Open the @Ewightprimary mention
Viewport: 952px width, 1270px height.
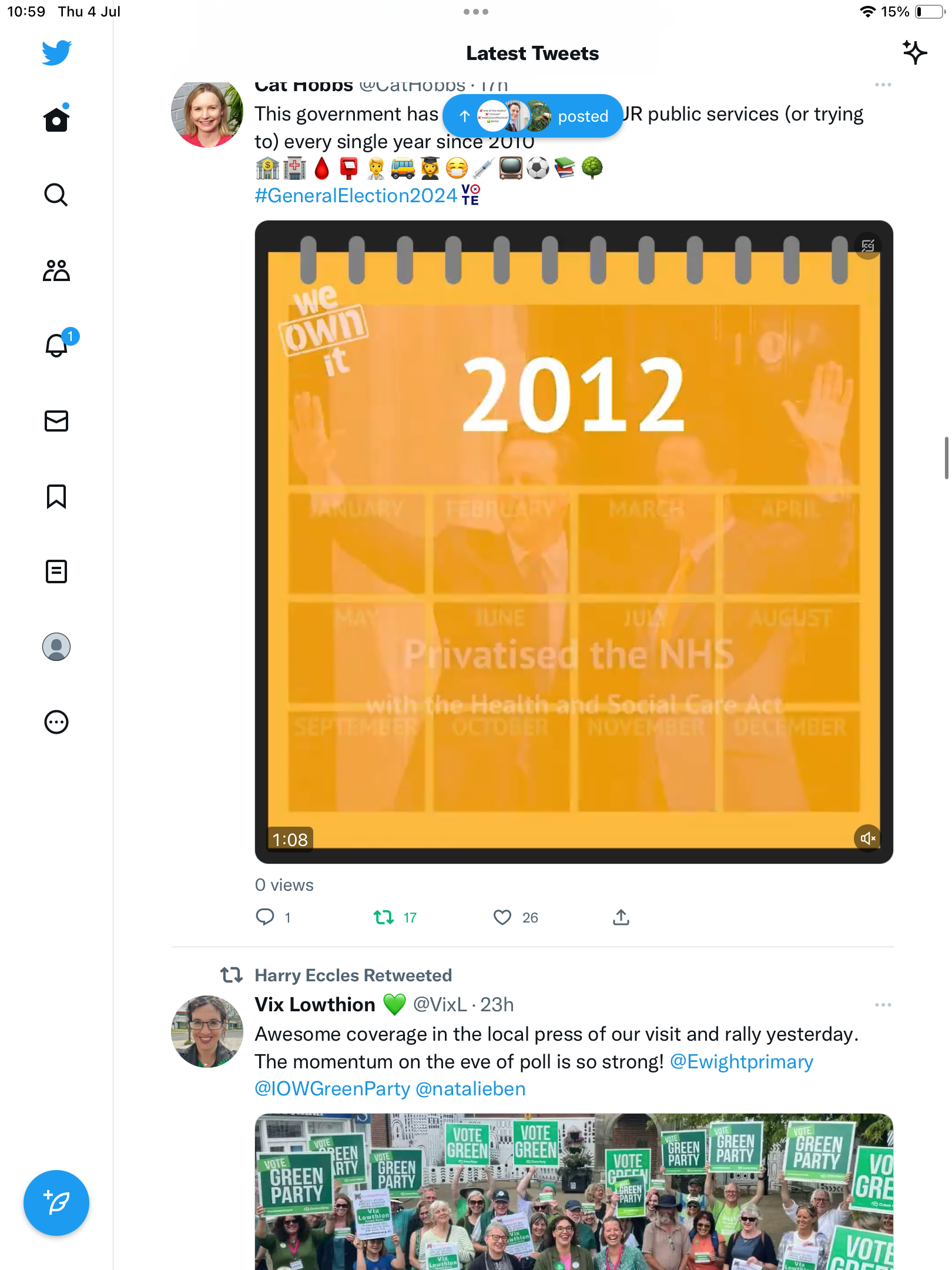(742, 1062)
